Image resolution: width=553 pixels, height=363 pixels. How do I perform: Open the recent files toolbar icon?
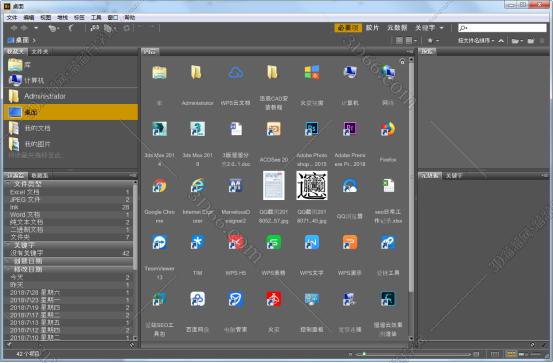[53, 28]
